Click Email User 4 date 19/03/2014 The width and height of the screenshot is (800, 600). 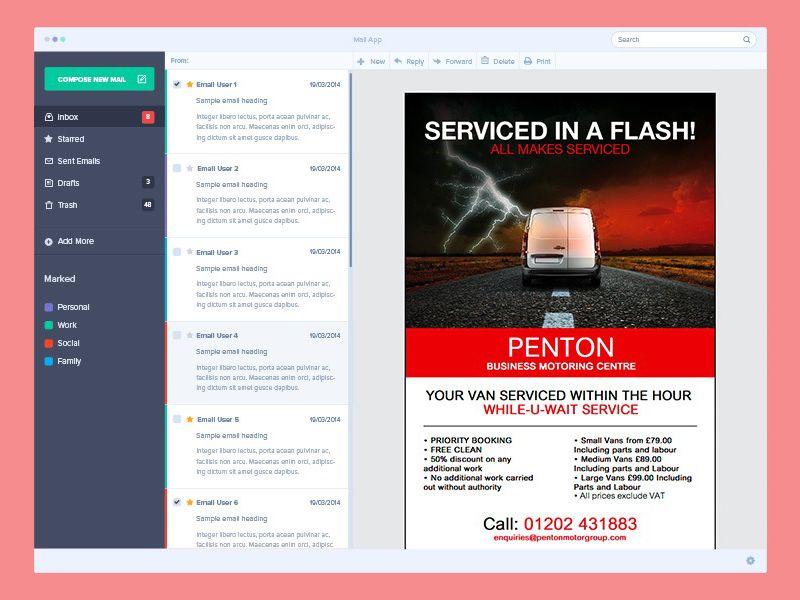(x=325, y=335)
